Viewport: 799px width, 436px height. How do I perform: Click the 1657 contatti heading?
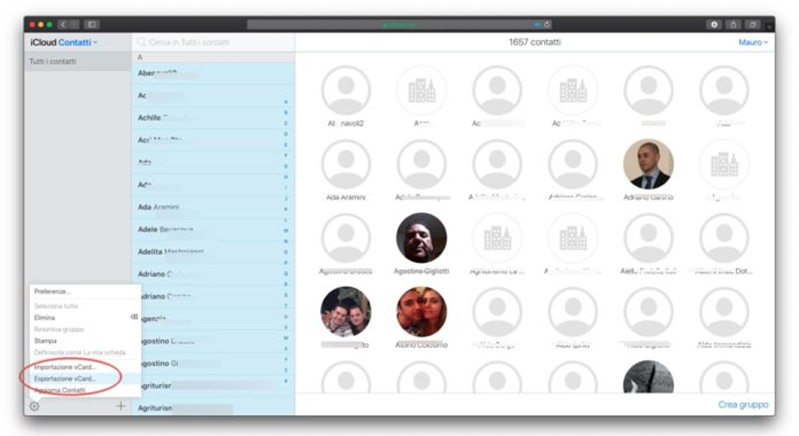point(535,42)
